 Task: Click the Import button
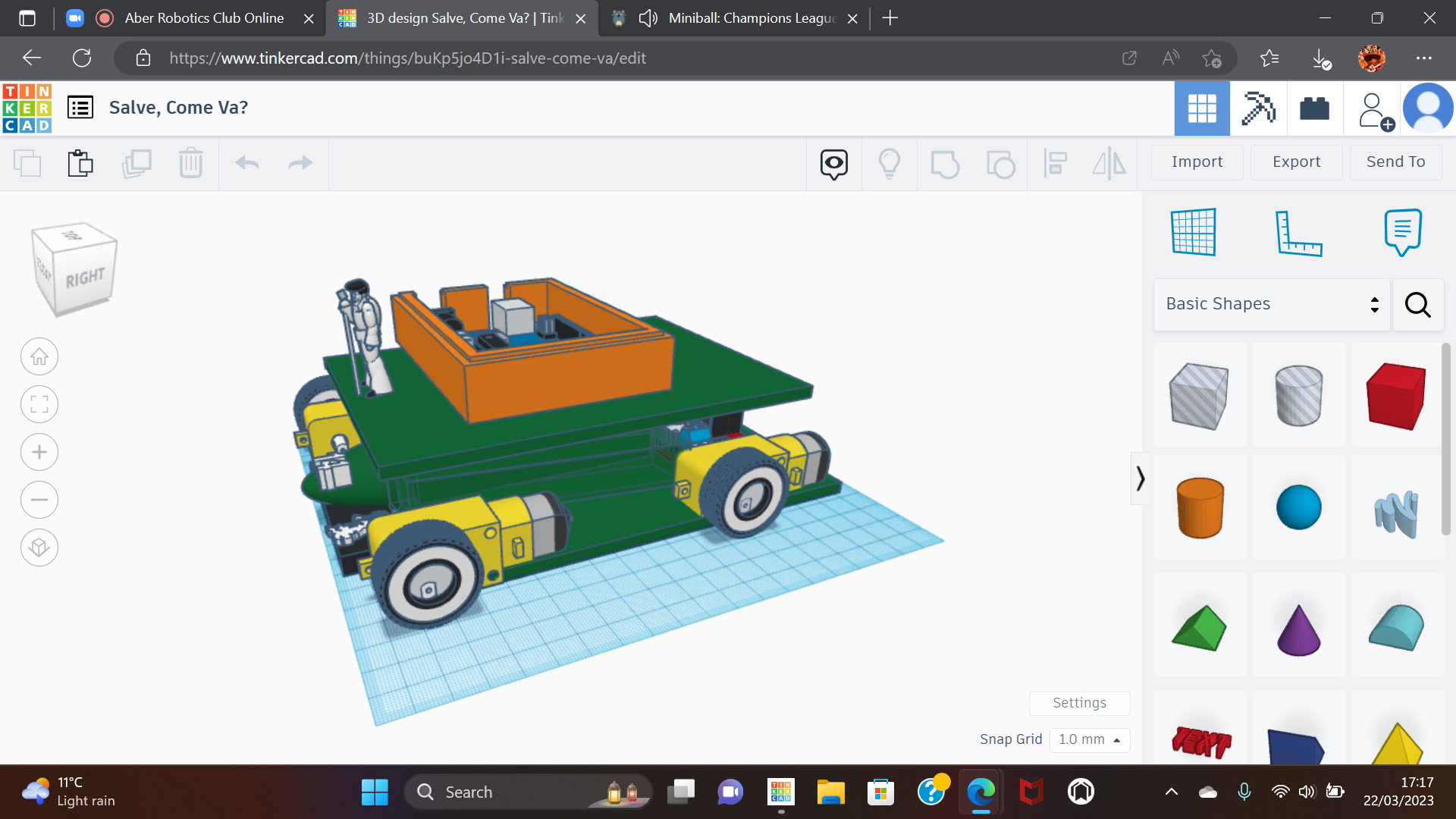[1197, 162]
